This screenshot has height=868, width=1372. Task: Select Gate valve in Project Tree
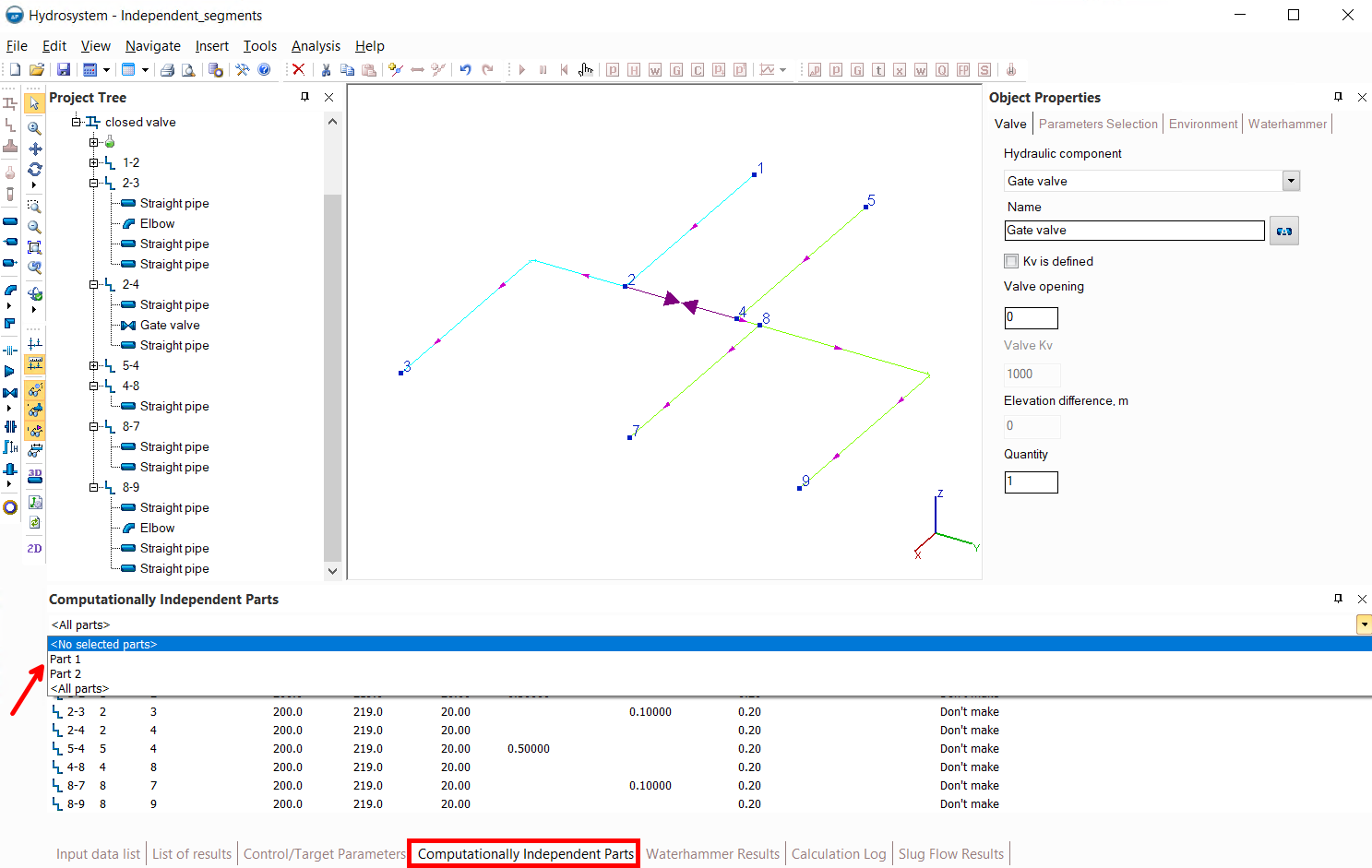(x=170, y=325)
